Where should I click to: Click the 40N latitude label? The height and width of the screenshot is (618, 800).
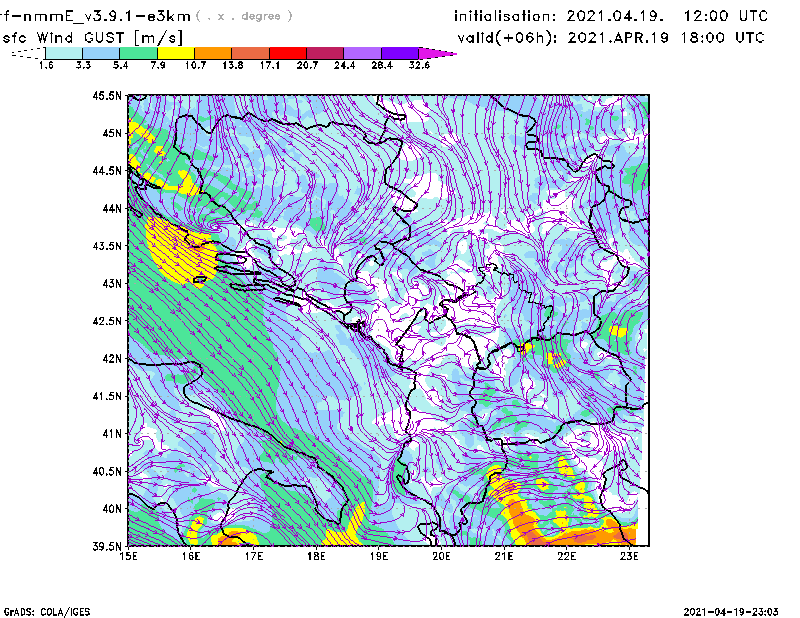click(x=112, y=509)
